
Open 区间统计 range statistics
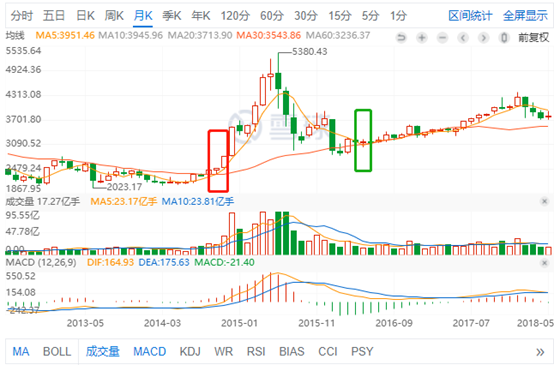[x=470, y=16]
